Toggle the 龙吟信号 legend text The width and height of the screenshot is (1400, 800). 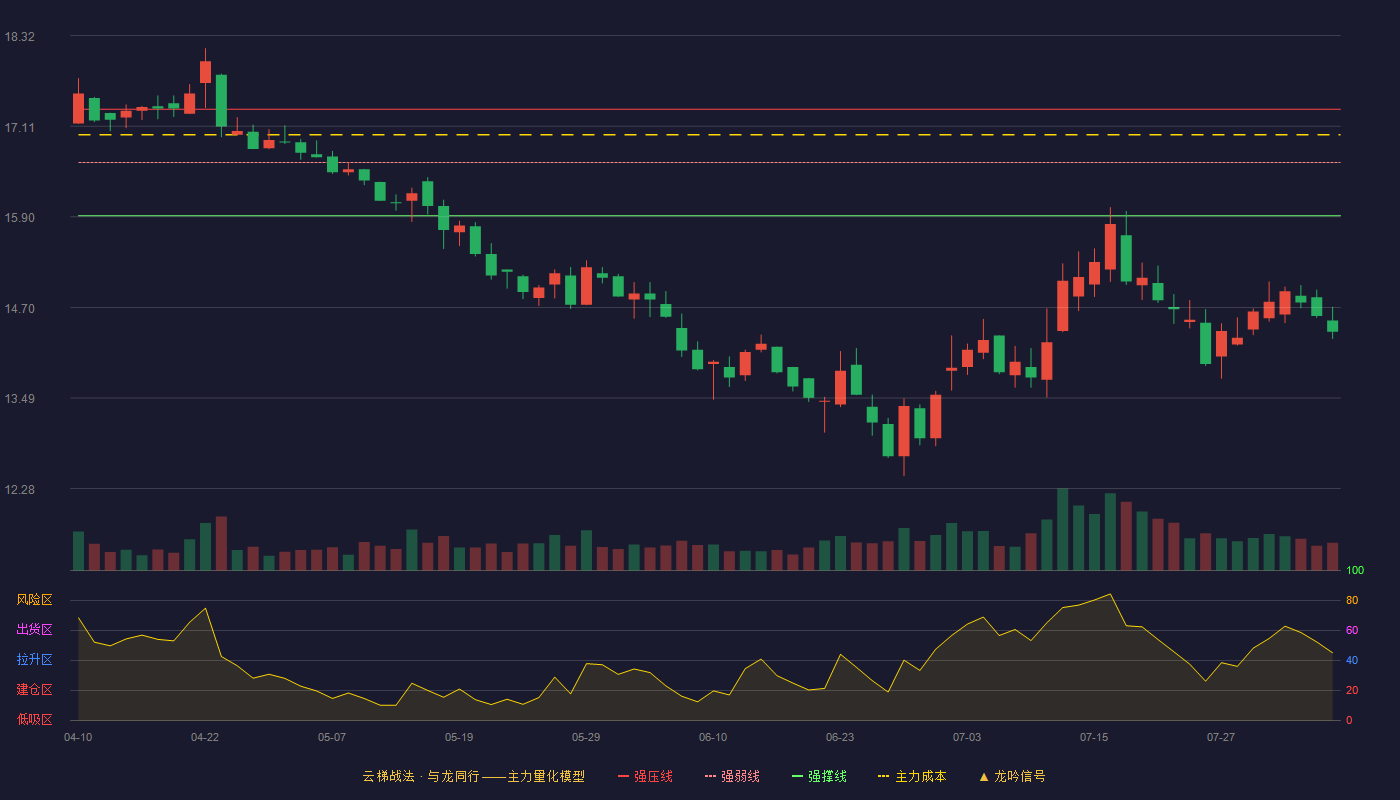coord(1020,776)
